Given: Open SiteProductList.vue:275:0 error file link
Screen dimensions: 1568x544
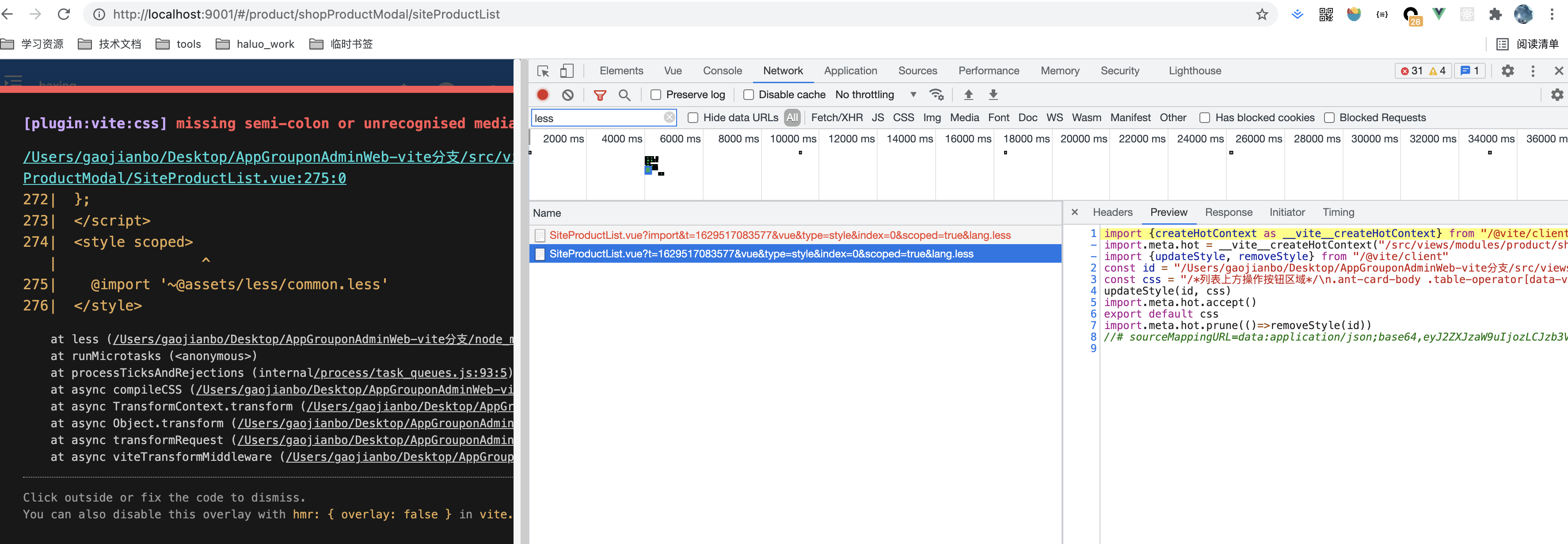Looking at the screenshot, I should [184, 178].
